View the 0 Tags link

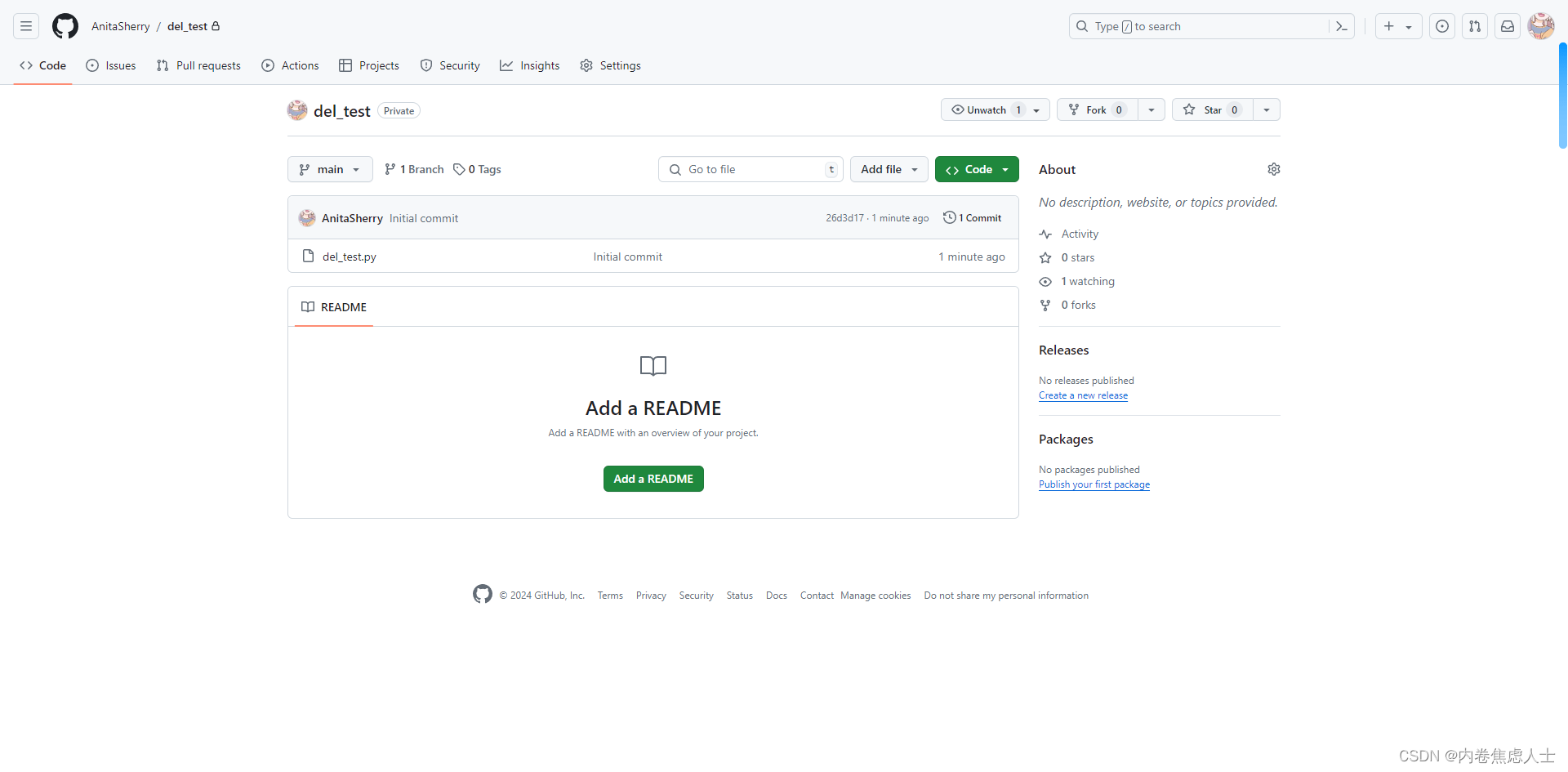click(x=478, y=169)
